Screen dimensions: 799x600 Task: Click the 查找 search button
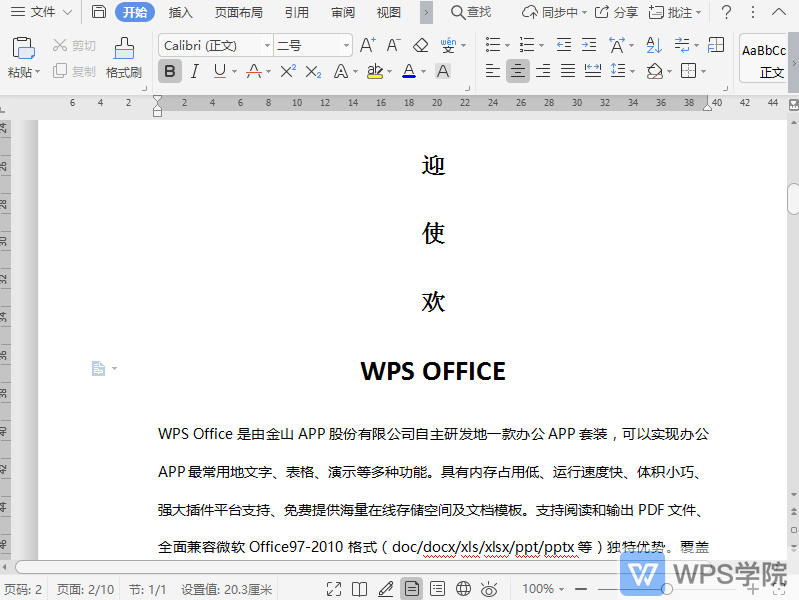pyautogui.click(x=470, y=12)
